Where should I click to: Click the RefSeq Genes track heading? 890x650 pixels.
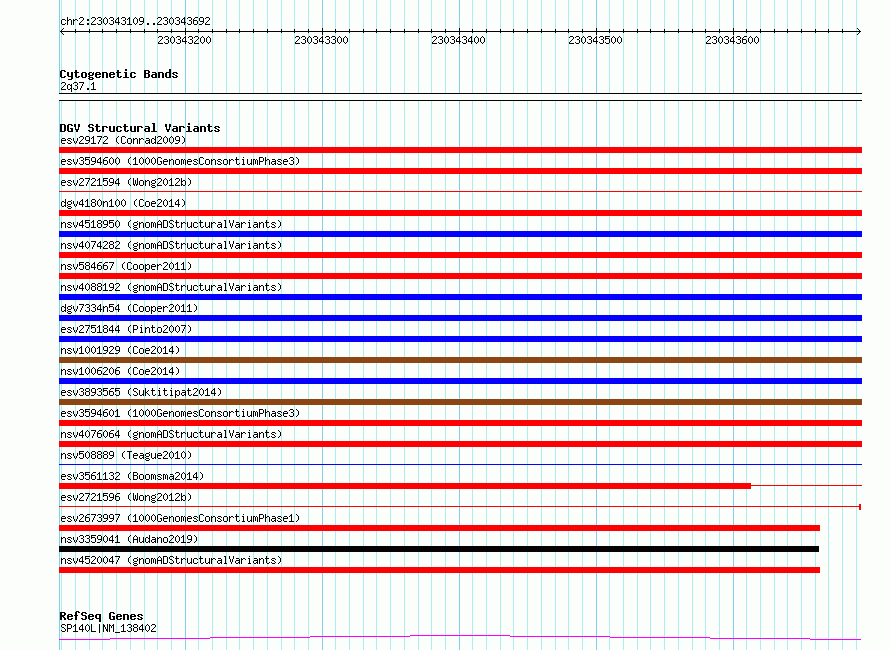tap(101, 616)
